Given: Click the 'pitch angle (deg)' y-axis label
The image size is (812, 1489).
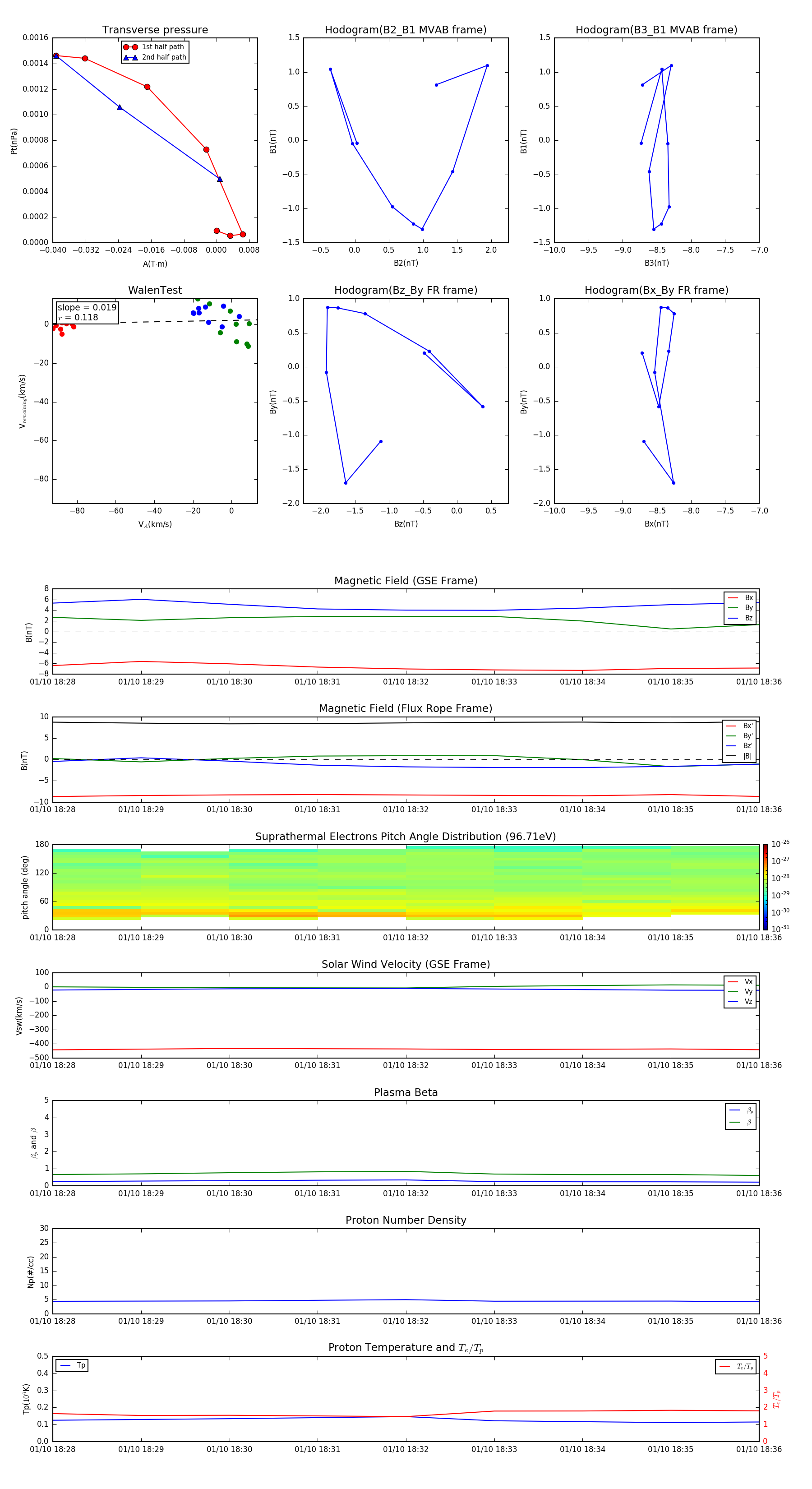Looking at the screenshot, I should pyautogui.click(x=25, y=887).
